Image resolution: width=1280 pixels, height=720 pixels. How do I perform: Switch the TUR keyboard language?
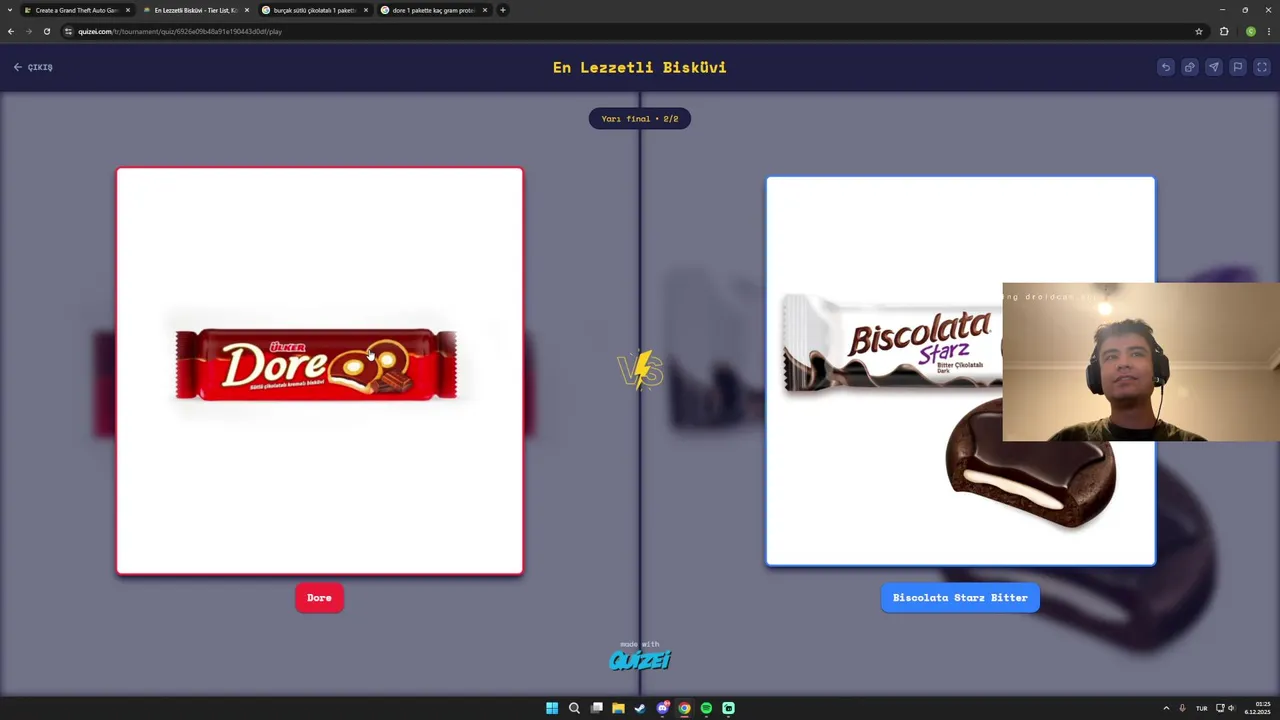1201,708
